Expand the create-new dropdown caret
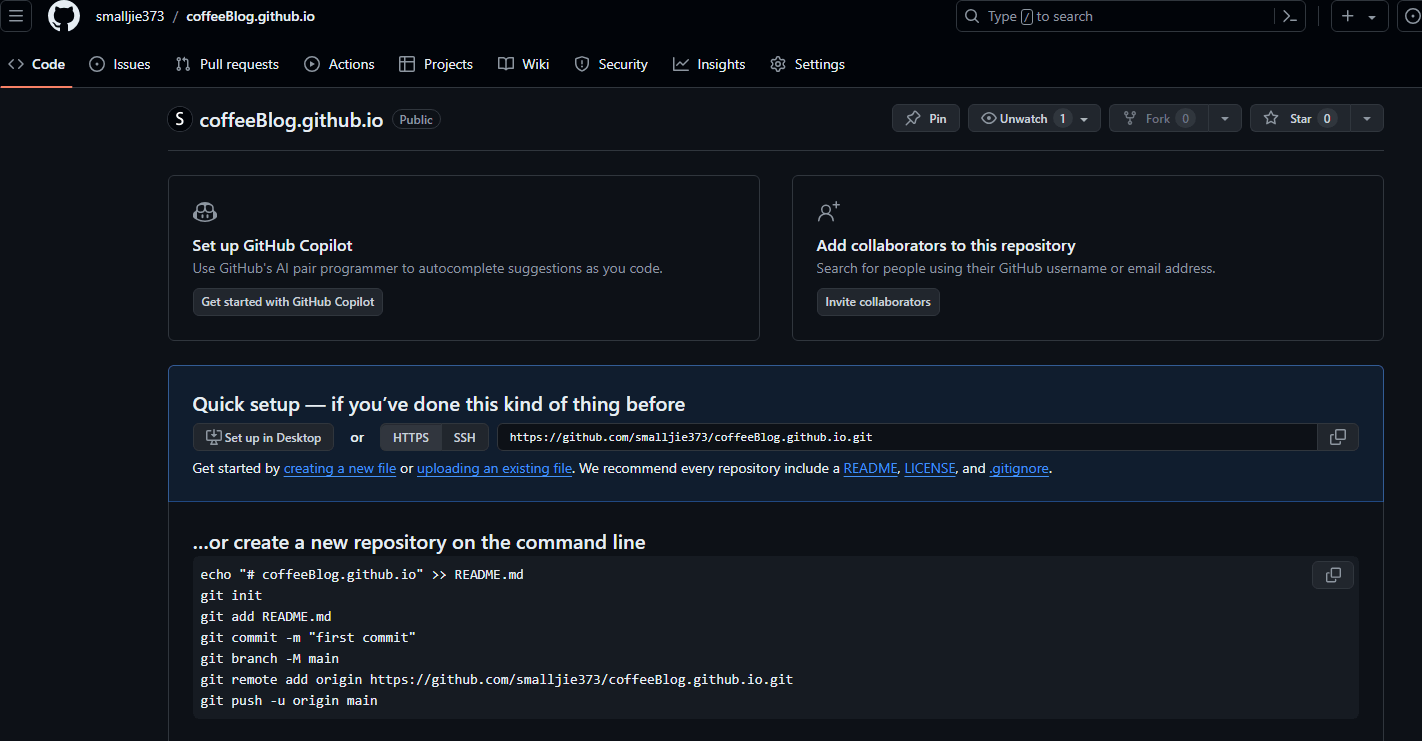The width and height of the screenshot is (1422, 741). pyautogui.click(x=1371, y=18)
